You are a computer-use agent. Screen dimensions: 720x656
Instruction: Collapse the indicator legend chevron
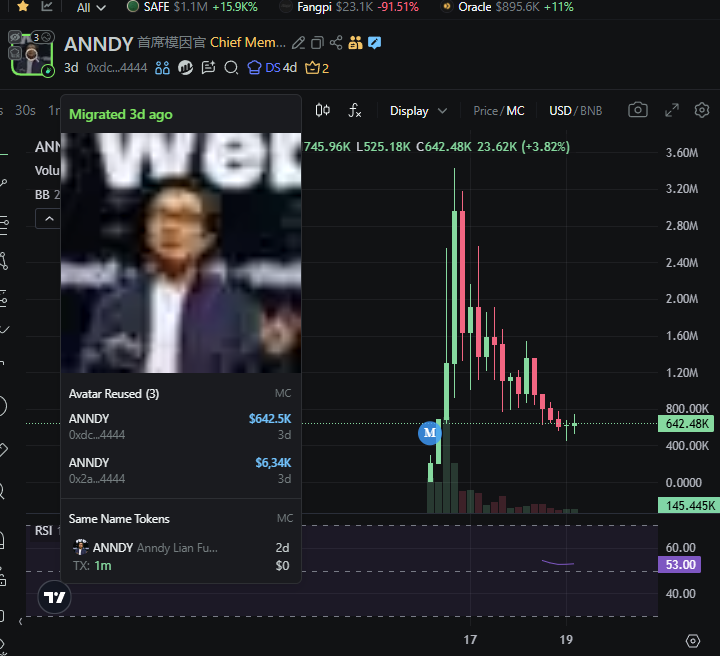click(49, 219)
